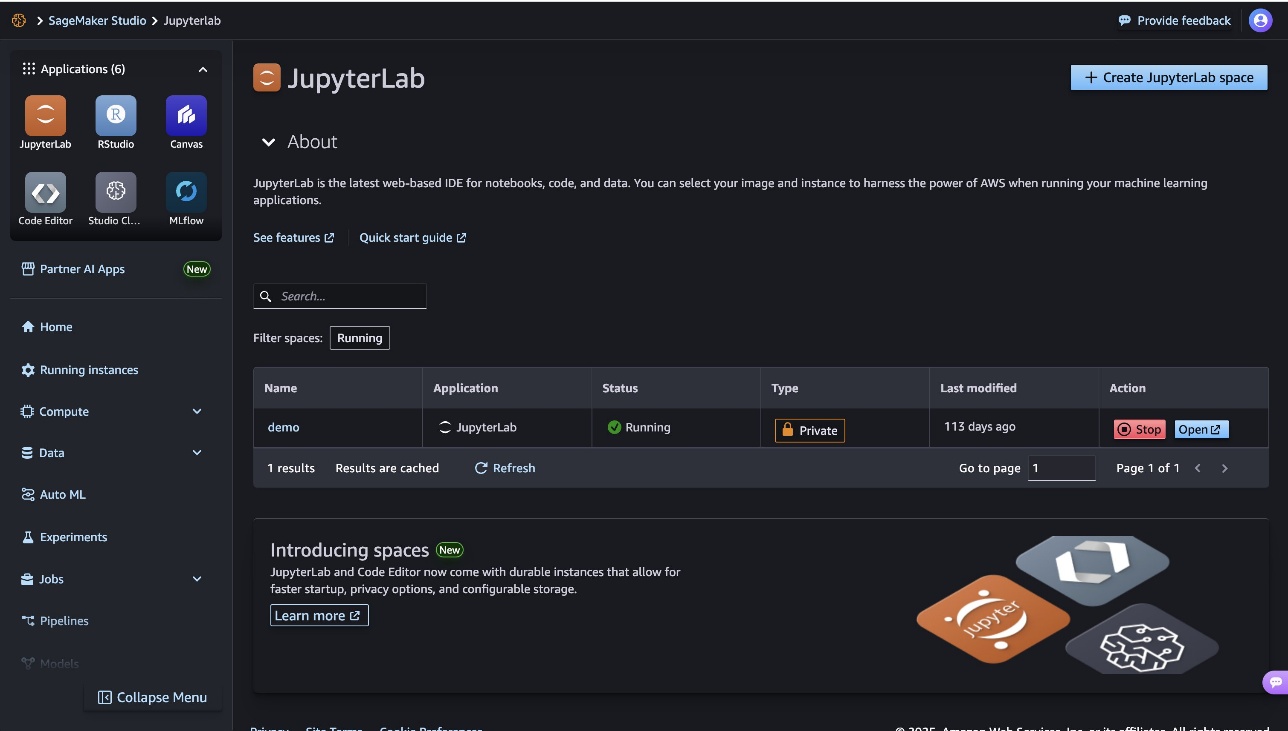Collapse the About section
This screenshot has height=731, width=1288.
click(x=268, y=142)
